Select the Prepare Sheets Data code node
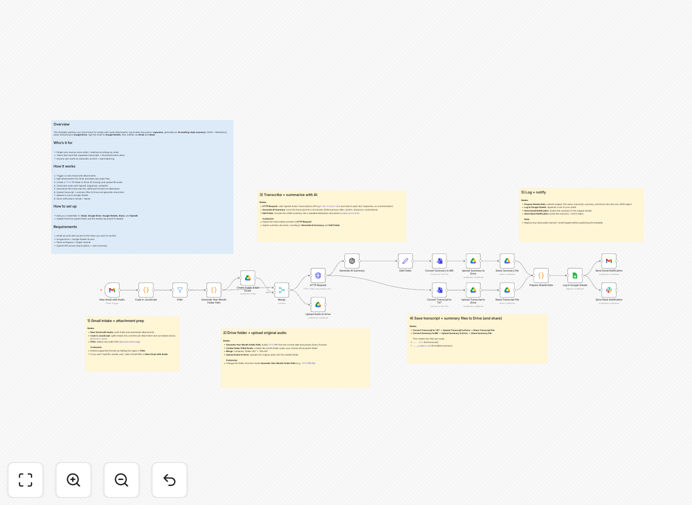The height and width of the screenshot is (505, 692). point(541,275)
